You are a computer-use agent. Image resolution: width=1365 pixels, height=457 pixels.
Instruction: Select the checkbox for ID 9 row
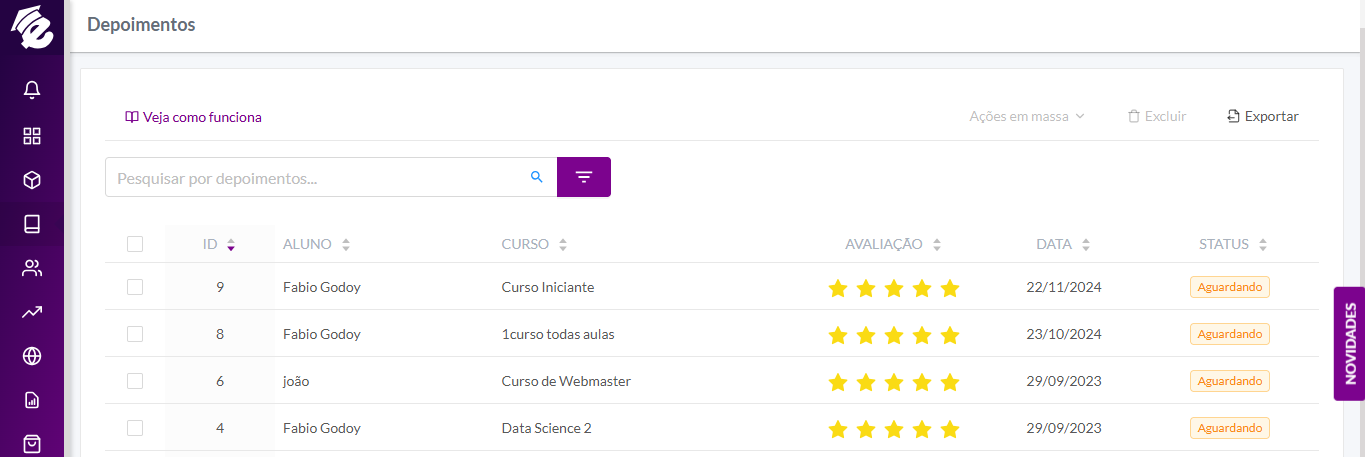point(135,287)
